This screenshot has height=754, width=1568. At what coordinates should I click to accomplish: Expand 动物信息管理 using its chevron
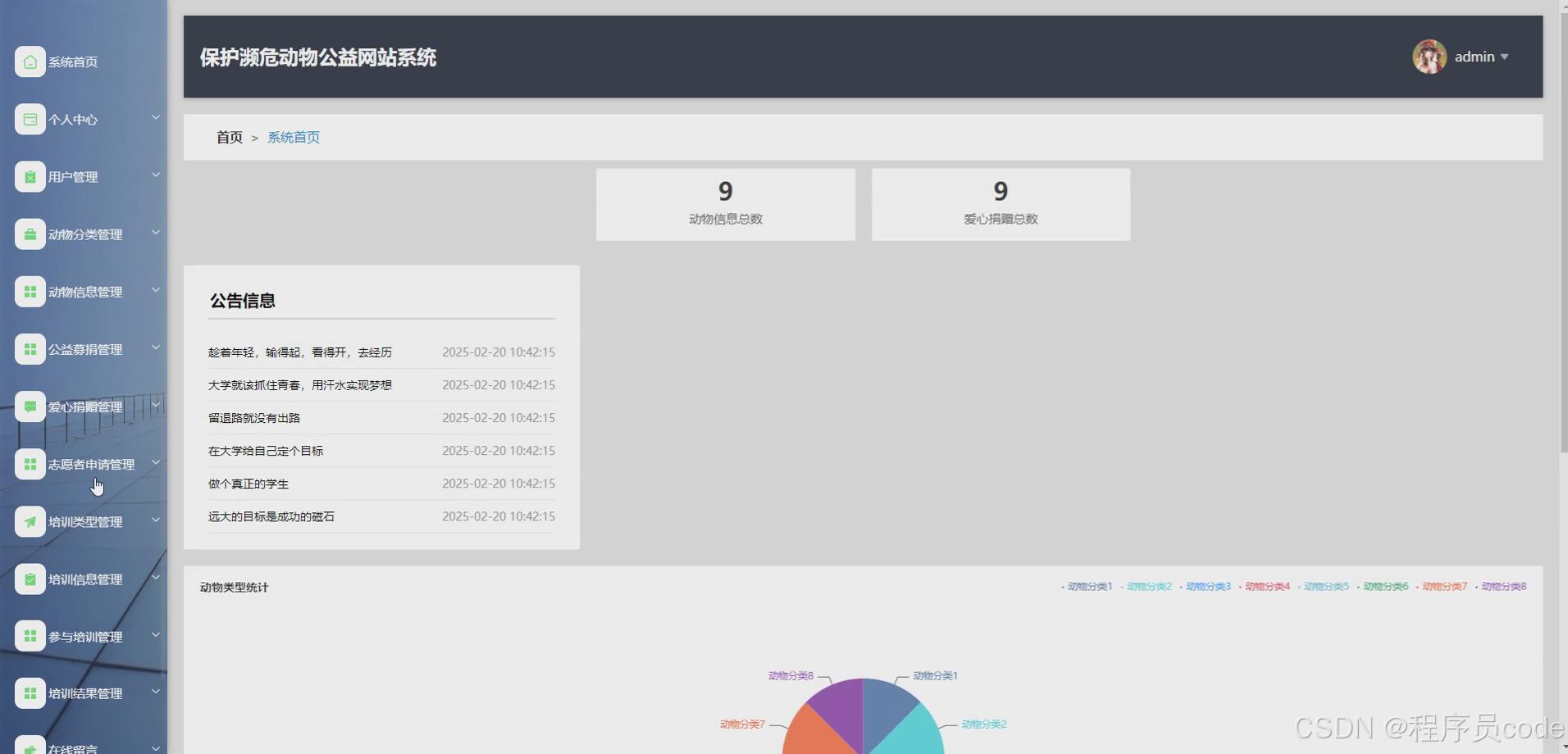[x=156, y=290]
